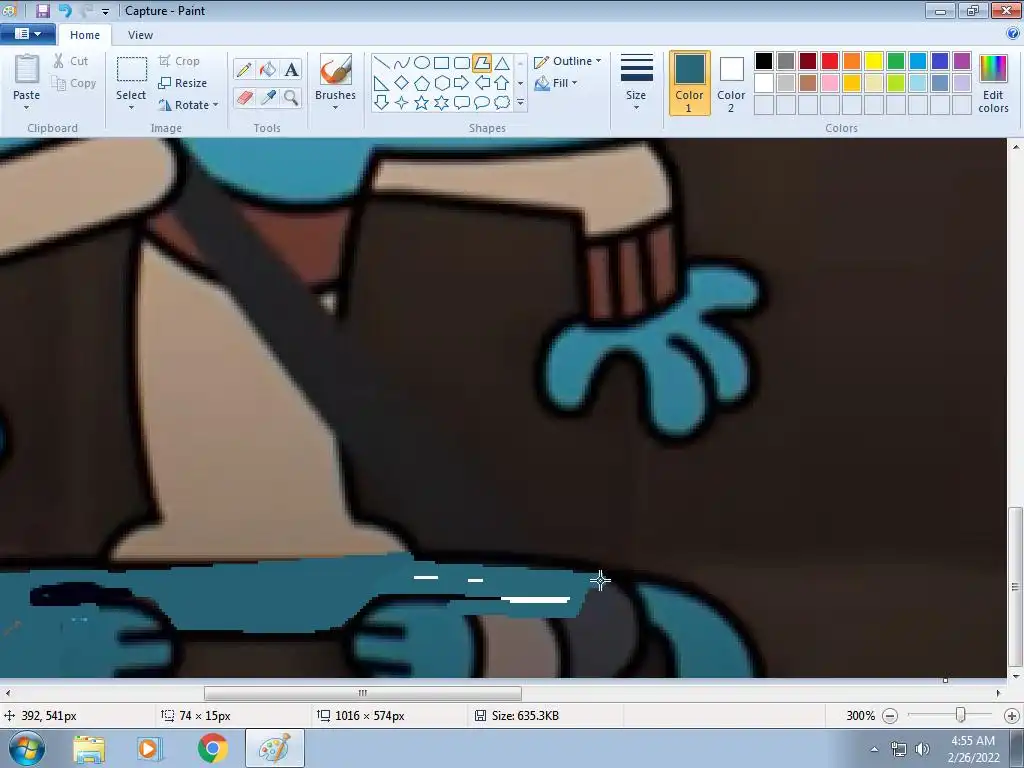
Task: Pick the black color swatch
Action: tap(764, 61)
